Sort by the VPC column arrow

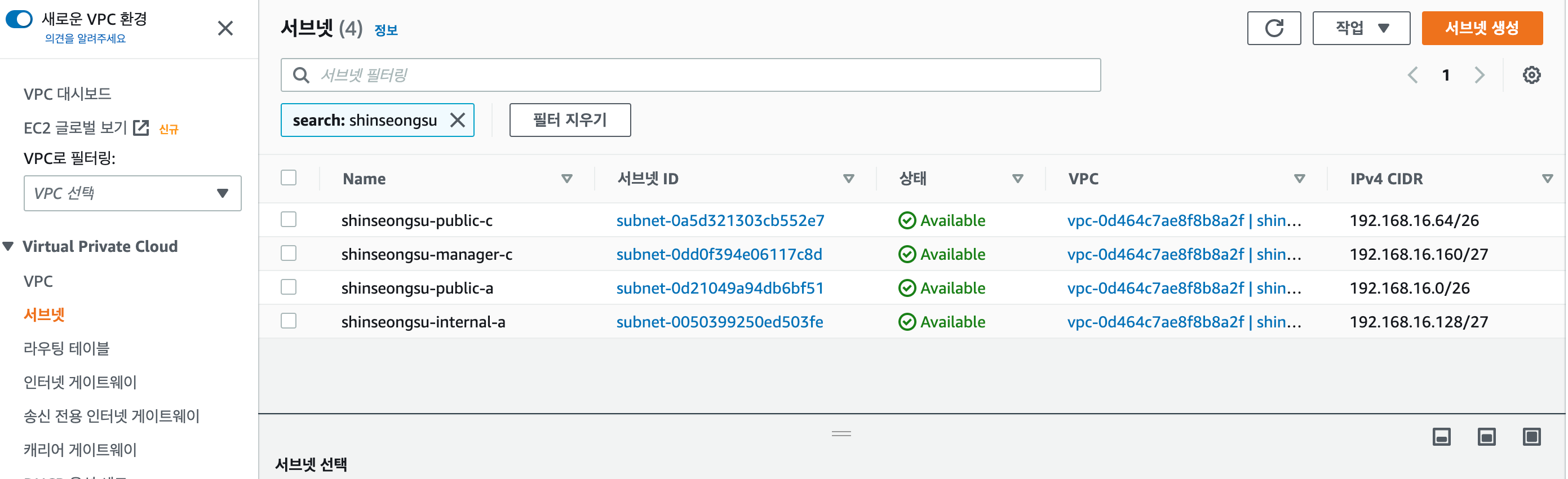click(x=1300, y=178)
